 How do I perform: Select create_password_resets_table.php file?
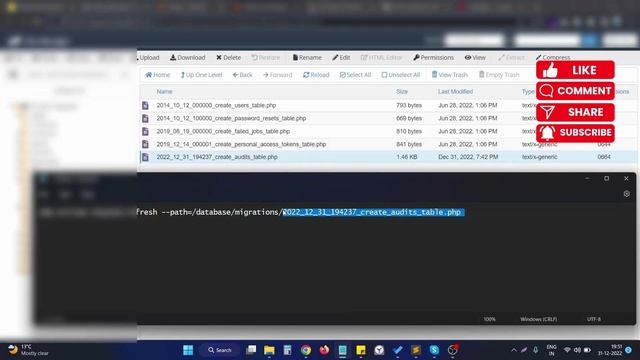pyautogui.click(x=231, y=118)
